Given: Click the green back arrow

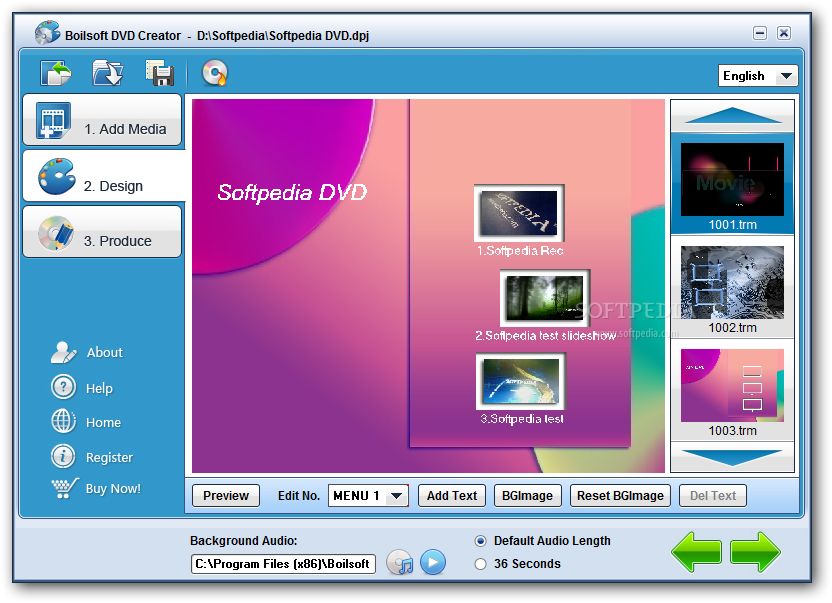Looking at the screenshot, I should pyautogui.click(x=697, y=552).
